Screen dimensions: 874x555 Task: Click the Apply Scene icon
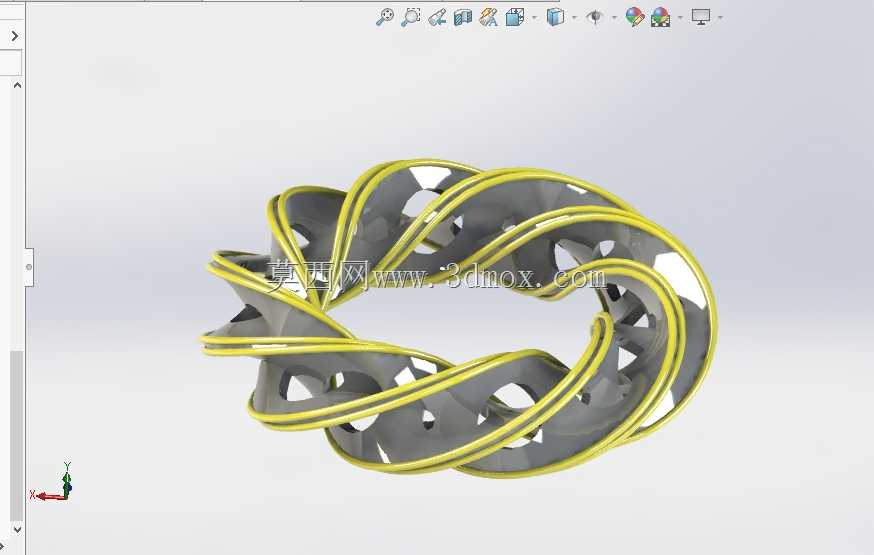tap(661, 17)
